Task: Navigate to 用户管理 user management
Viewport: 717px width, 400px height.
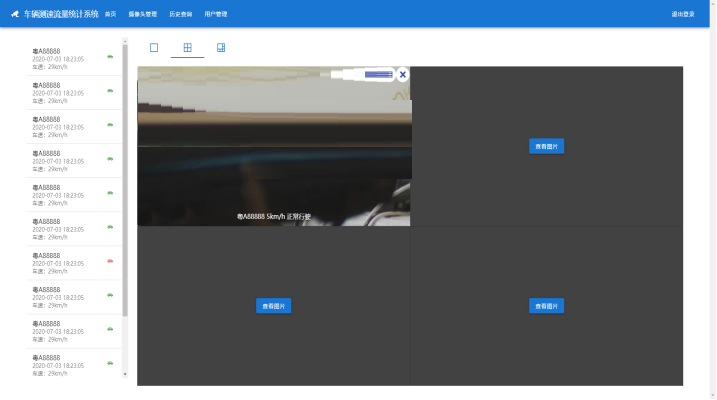Action: click(x=216, y=14)
